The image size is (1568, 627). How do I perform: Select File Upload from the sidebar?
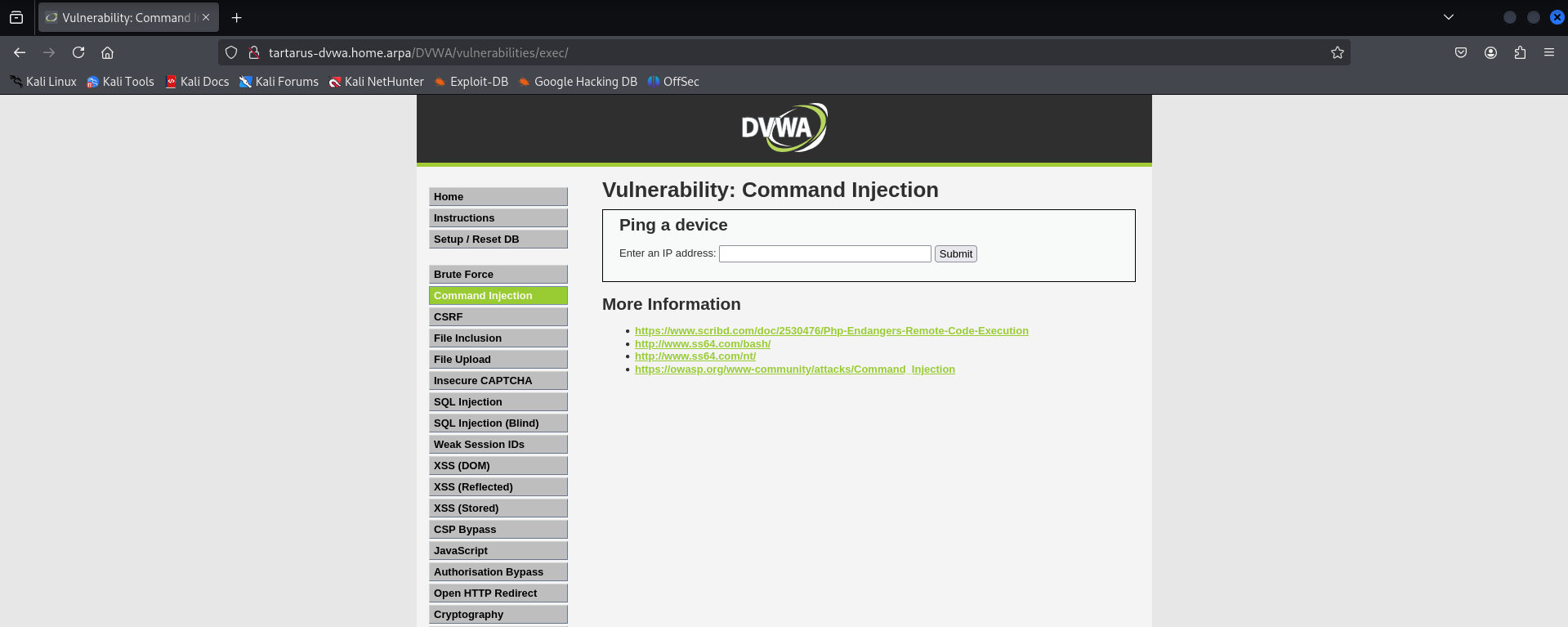click(x=498, y=360)
